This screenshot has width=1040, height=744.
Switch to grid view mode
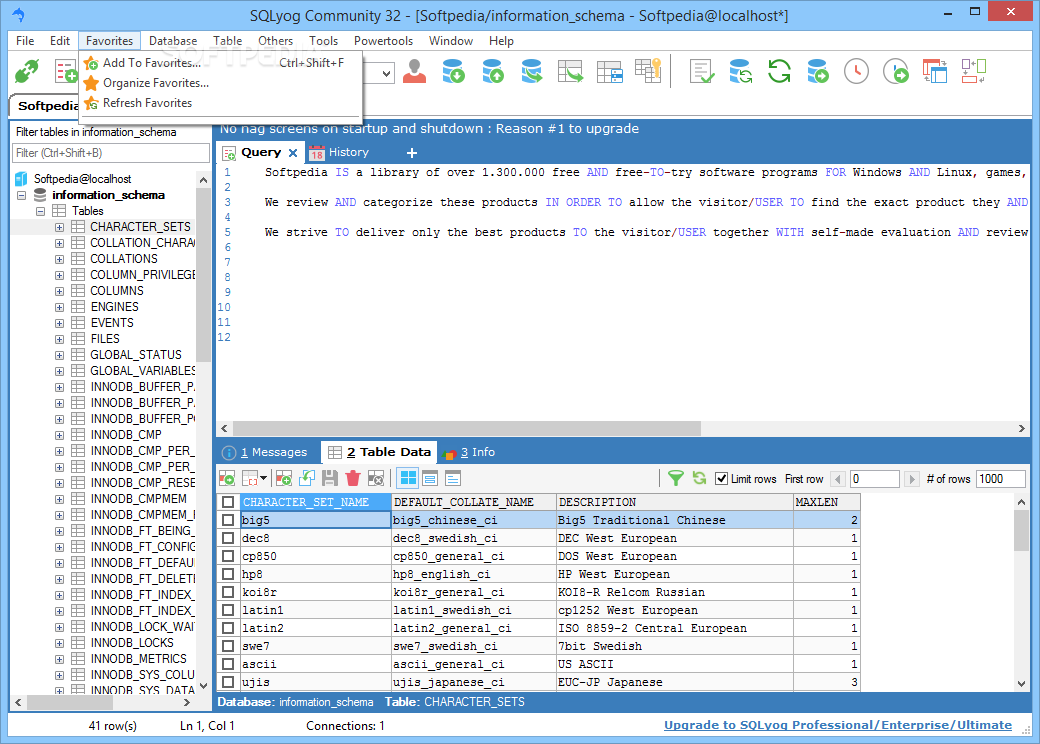(x=409, y=478)
